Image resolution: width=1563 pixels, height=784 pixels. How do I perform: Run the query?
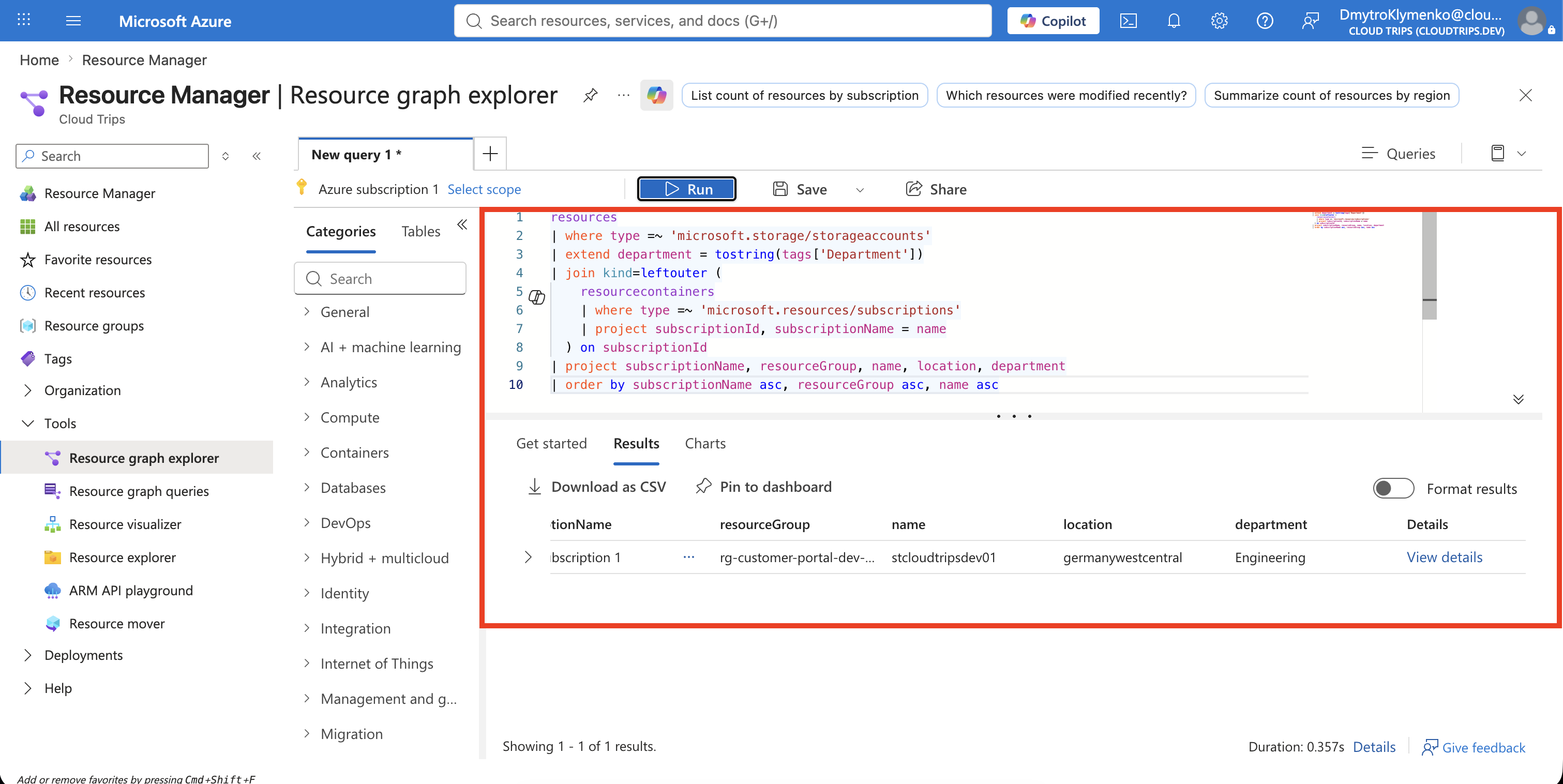(687, 189)
